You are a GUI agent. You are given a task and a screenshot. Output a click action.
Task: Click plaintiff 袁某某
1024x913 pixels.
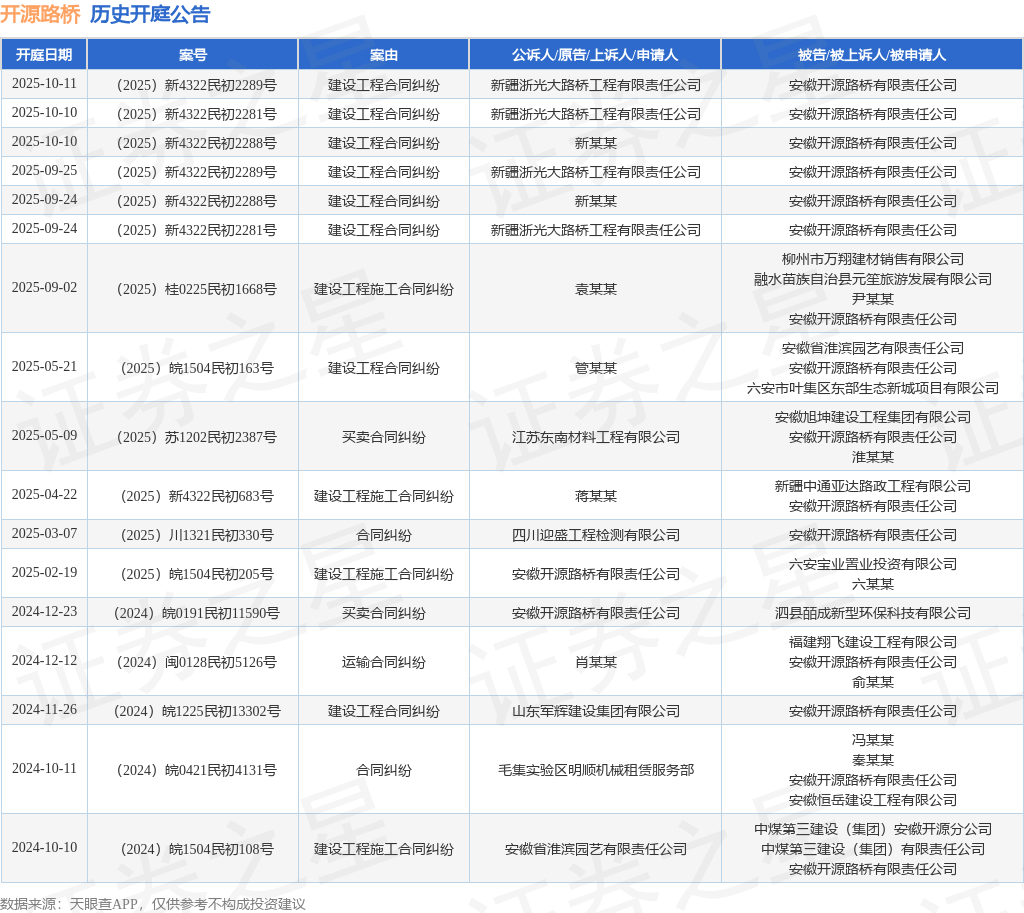pos(595,289)
